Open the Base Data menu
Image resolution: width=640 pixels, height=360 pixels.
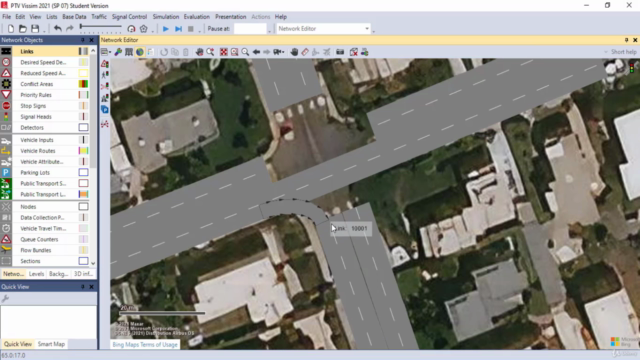click(74, 17)
